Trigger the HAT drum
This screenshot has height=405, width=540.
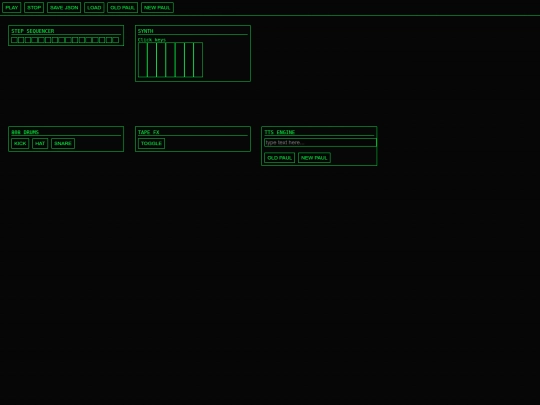click(x=40, y=143)
